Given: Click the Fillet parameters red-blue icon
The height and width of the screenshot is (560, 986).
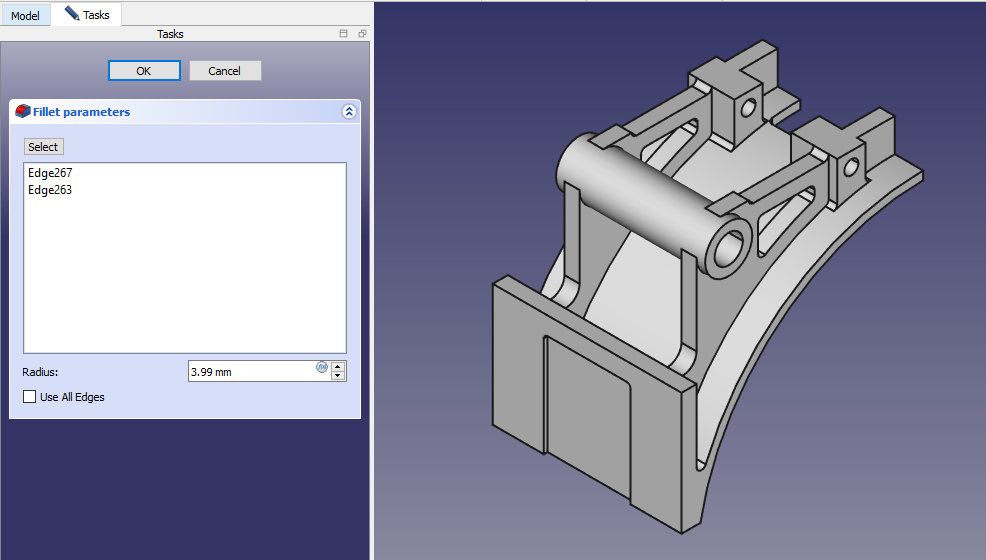Looking at the screenshot, I should [23, 112].
